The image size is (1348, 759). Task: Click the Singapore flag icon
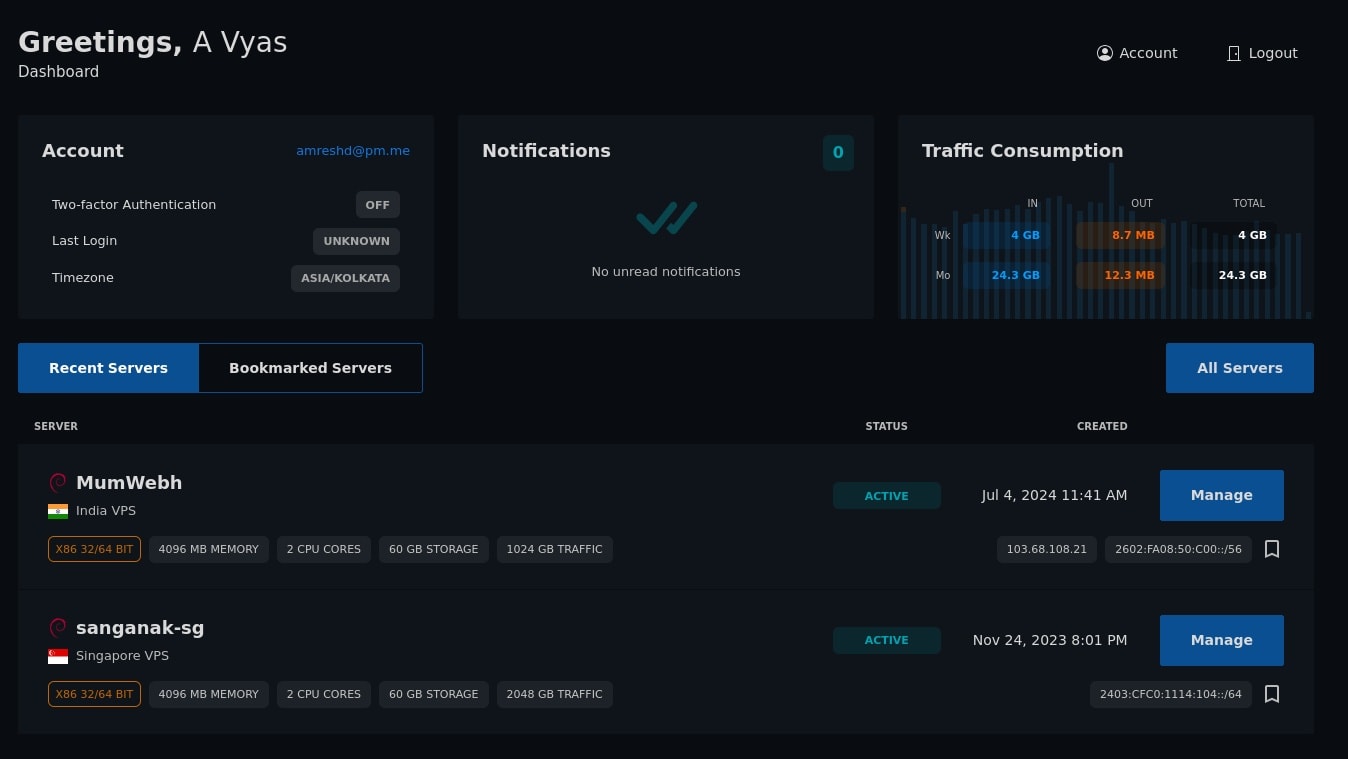(58, 656)
